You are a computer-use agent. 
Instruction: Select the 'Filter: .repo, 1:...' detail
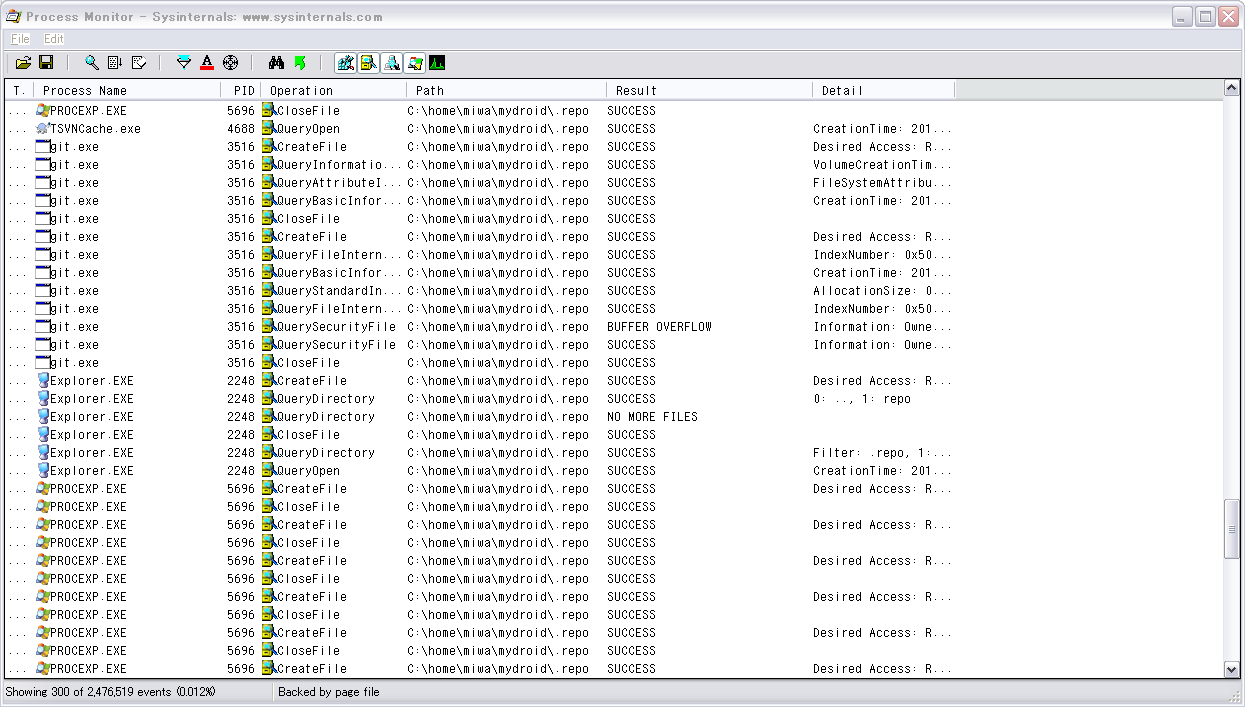click(x=882, y=453)
